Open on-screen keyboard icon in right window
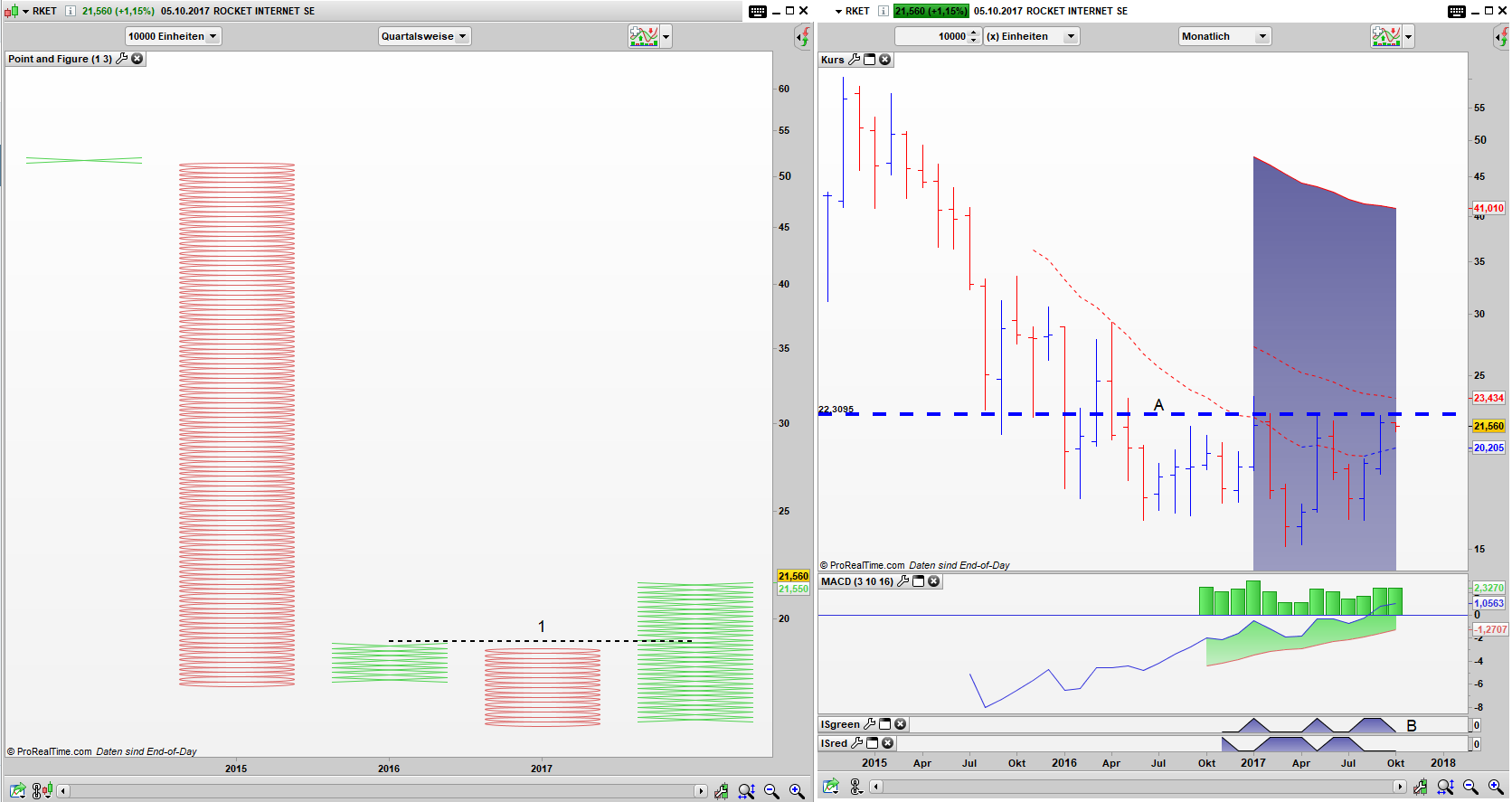Image resolution: width=1512 pixels, height=802 pixels. point(1456,11)
